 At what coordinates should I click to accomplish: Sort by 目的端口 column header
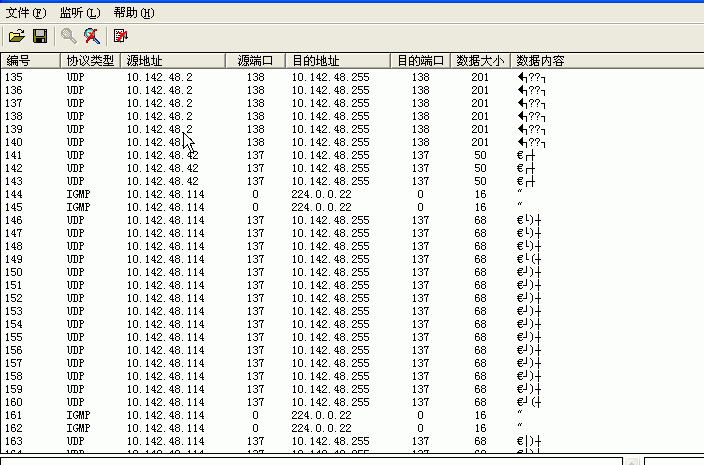421,61
